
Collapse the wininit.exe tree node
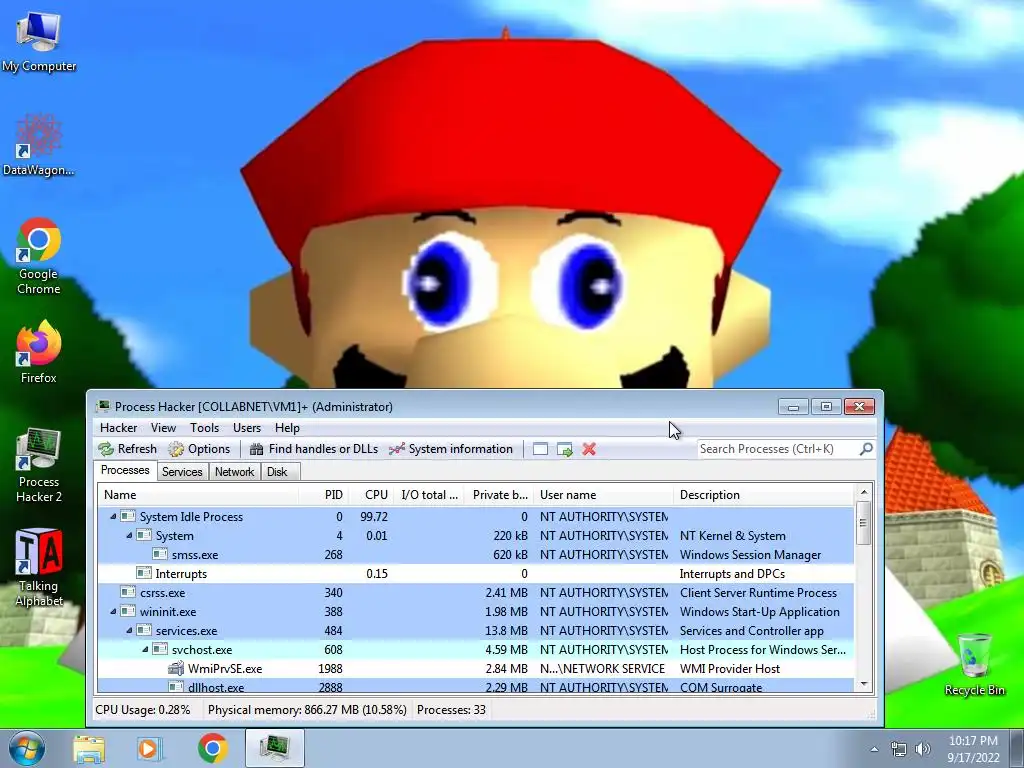click(113, 612)
